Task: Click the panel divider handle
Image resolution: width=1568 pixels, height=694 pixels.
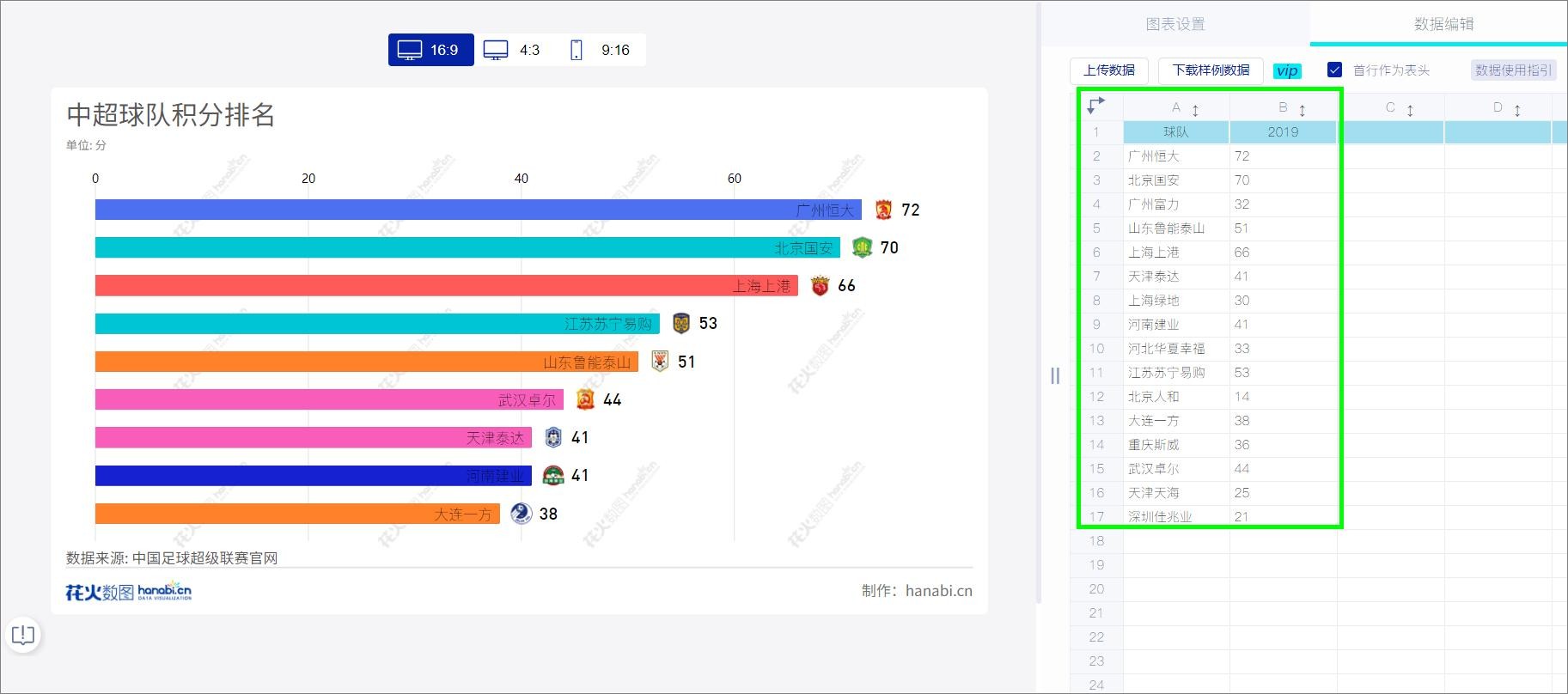Action: (x=1055, y=375)
